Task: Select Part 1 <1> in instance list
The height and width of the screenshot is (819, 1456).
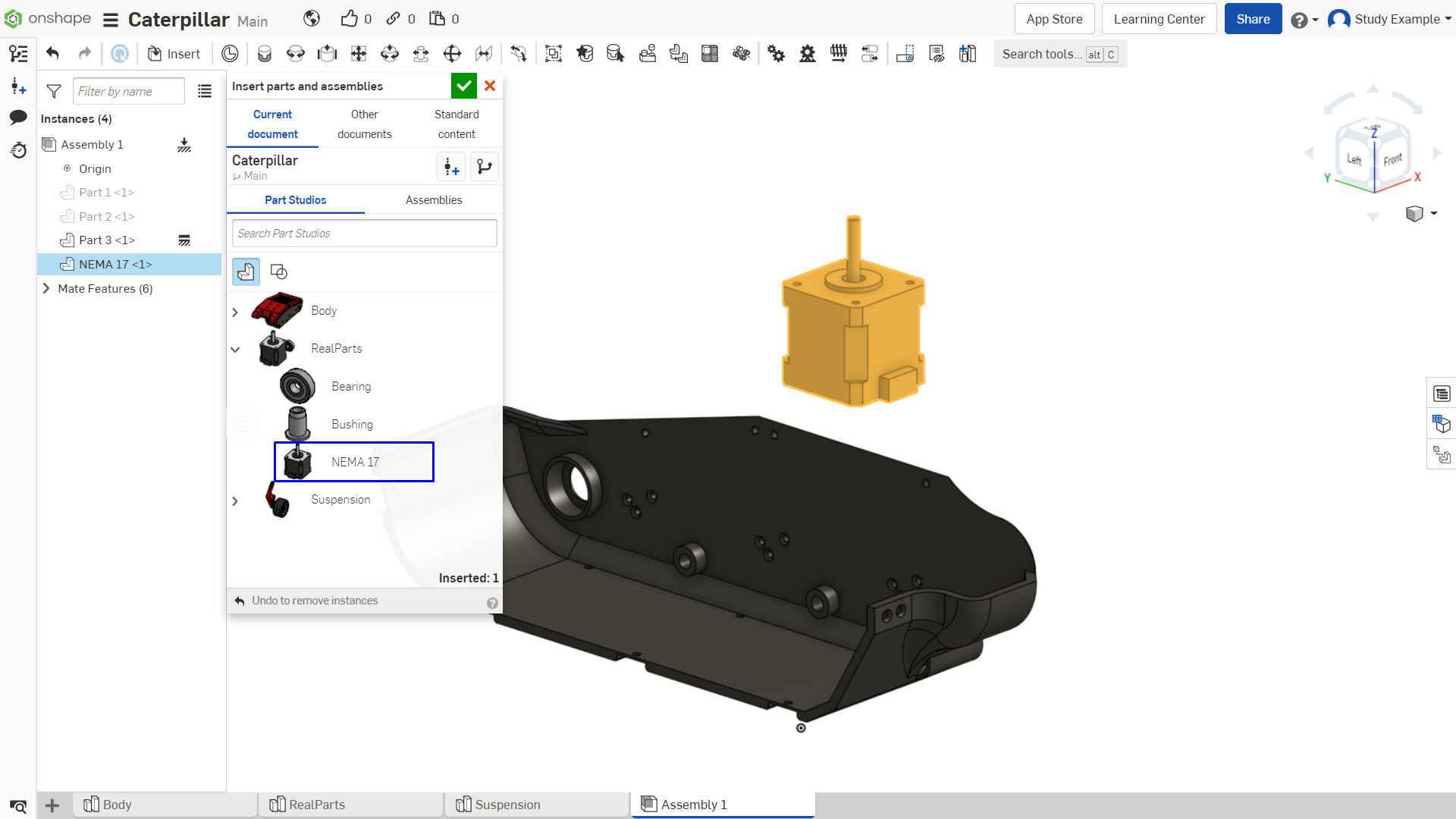Action: click(106, 192)
